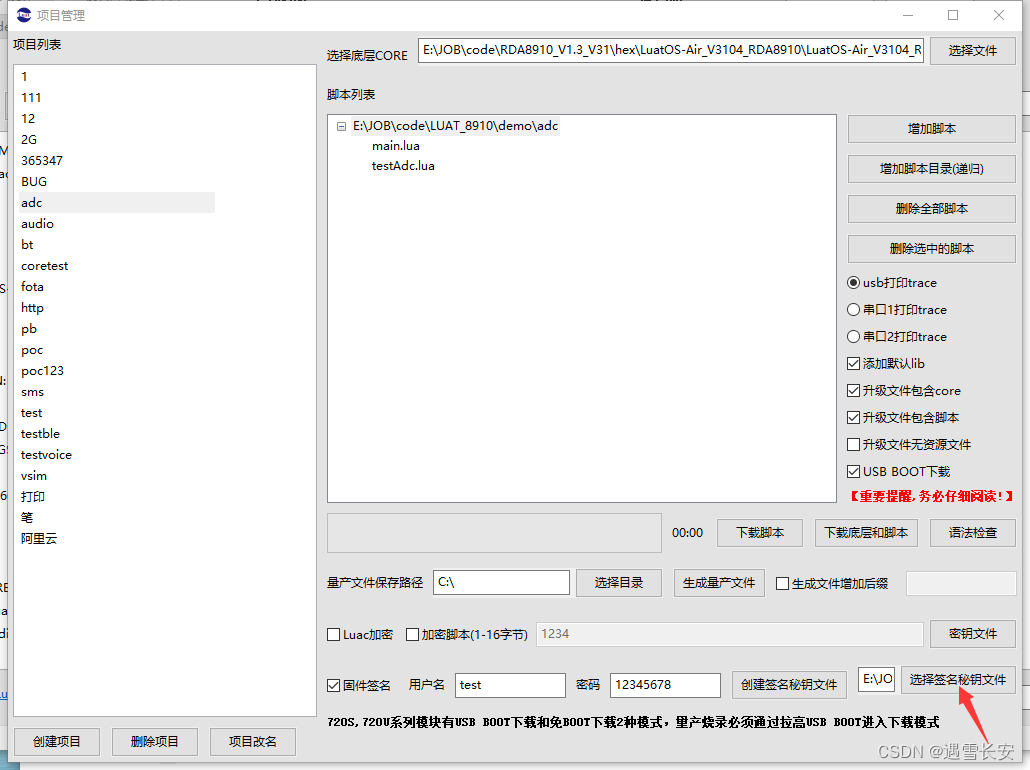Click the signature key path field E:\JO
This screenshot has width=1030, height=770.
click(876, 679)
